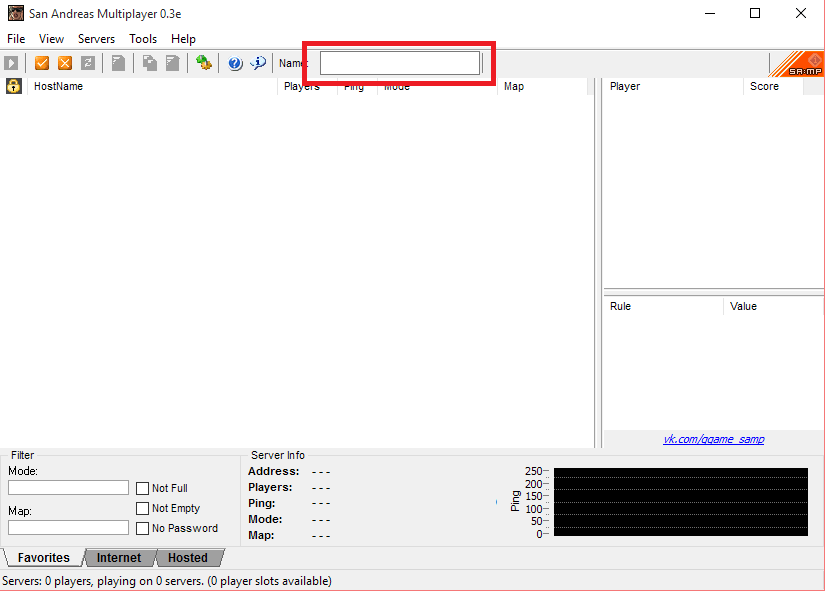The width and height of the screenshot is (825, 591).
Task: Click the San Andreas Multiplayer title bar icon
Action: click(x=15, y=13)
